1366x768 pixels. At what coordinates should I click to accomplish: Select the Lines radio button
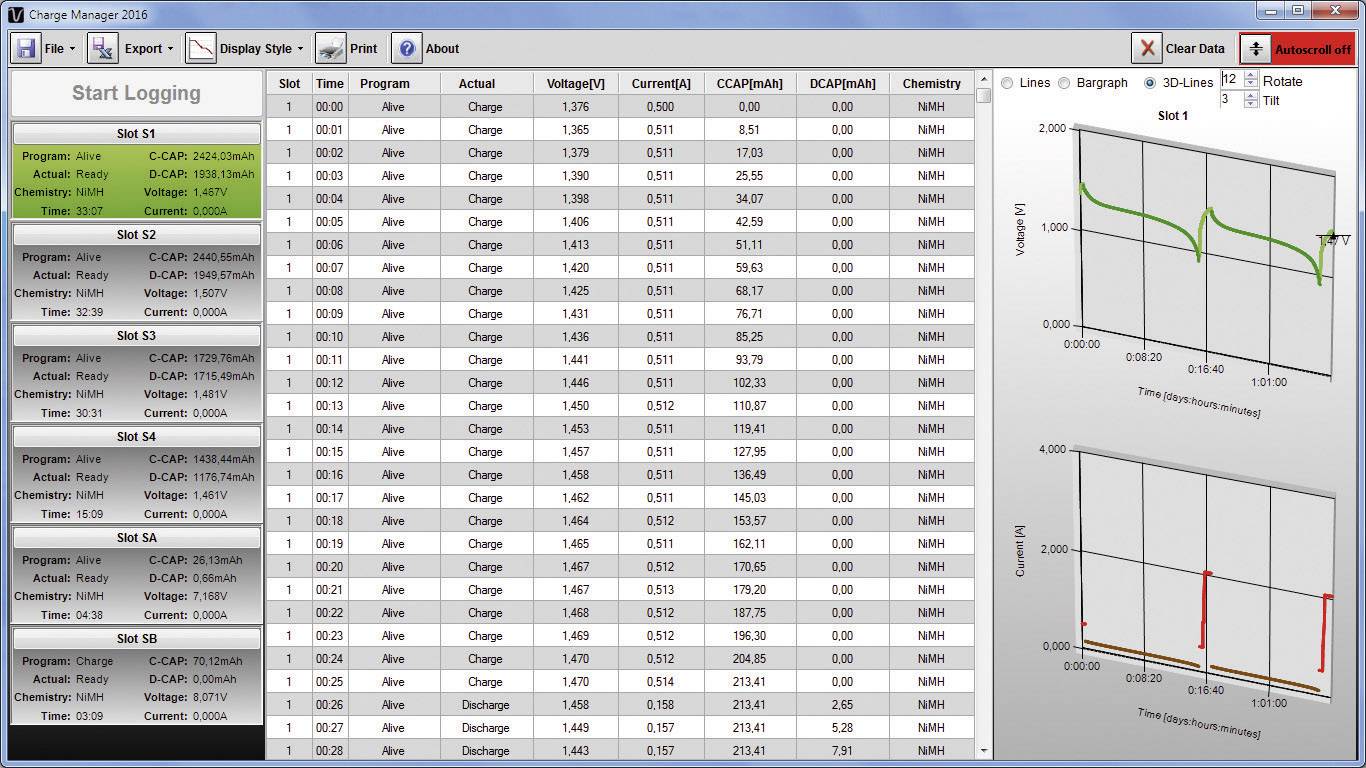coord(1008,83)
